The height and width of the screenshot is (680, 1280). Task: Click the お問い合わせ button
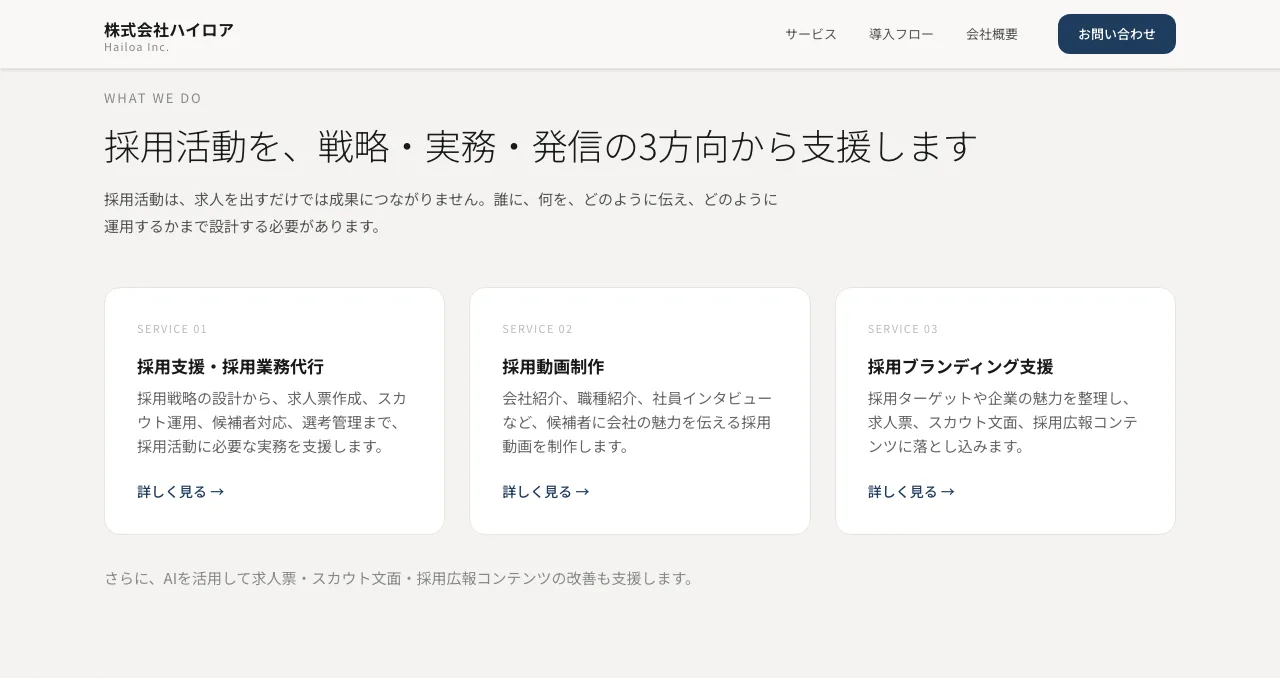1117,34
